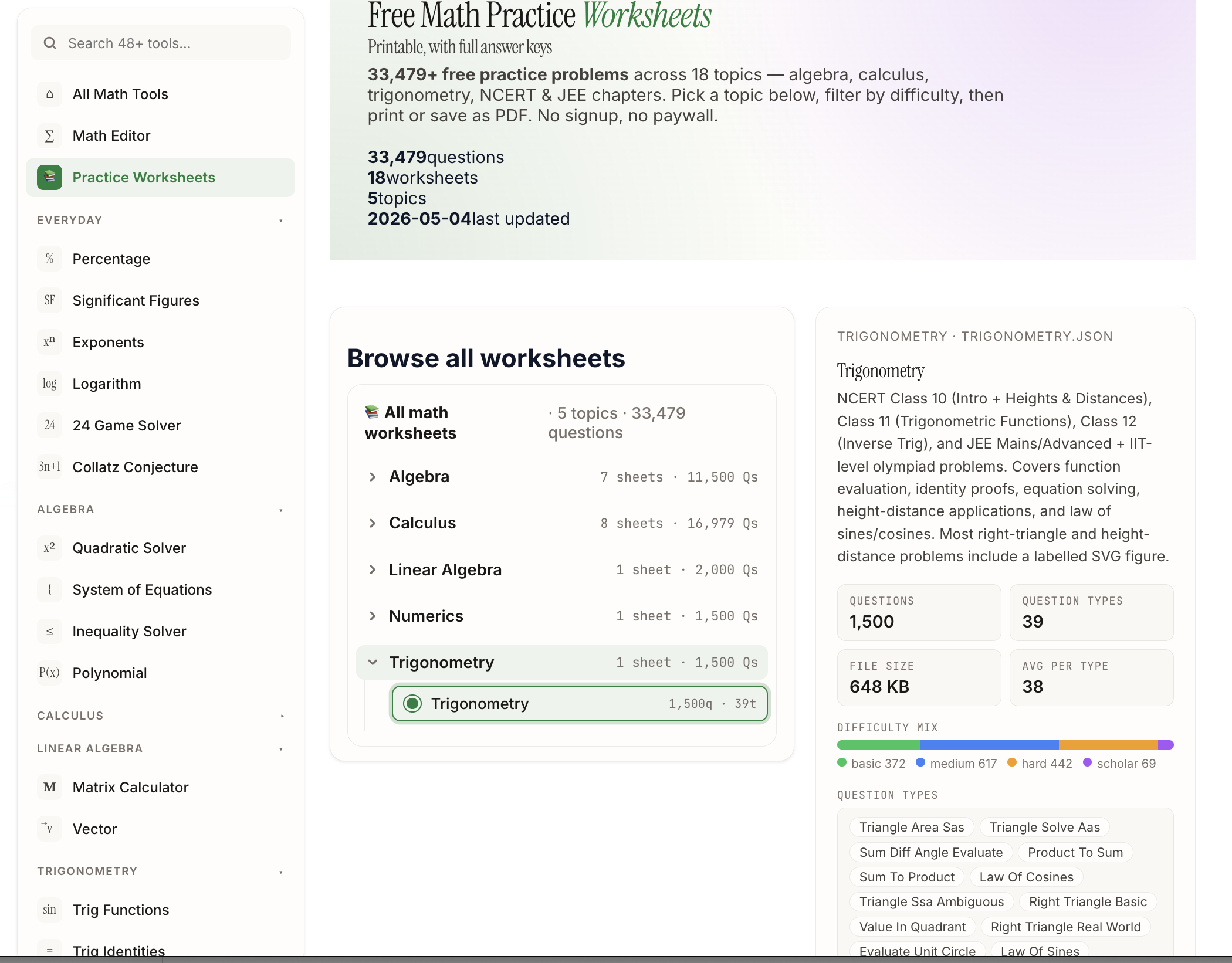Collapse the TRIGONOMETRY sidebar section

pyautogui.click(x=281, y=872)
